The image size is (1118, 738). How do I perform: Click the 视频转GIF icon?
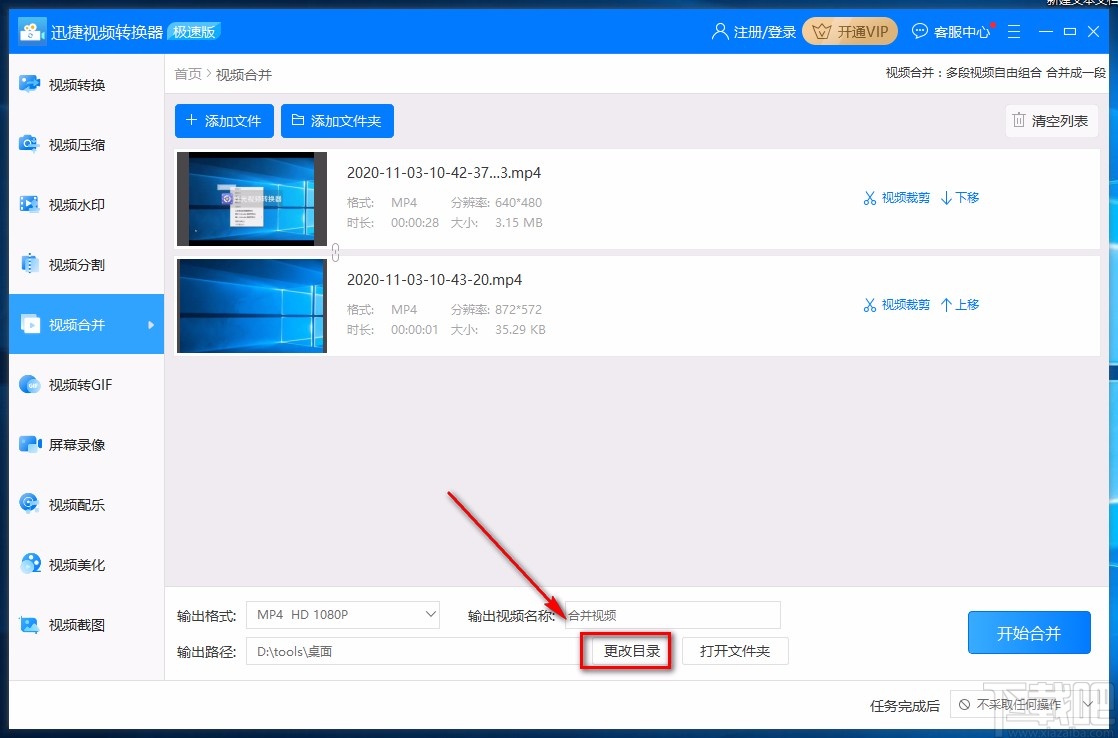tap(29, 384)
